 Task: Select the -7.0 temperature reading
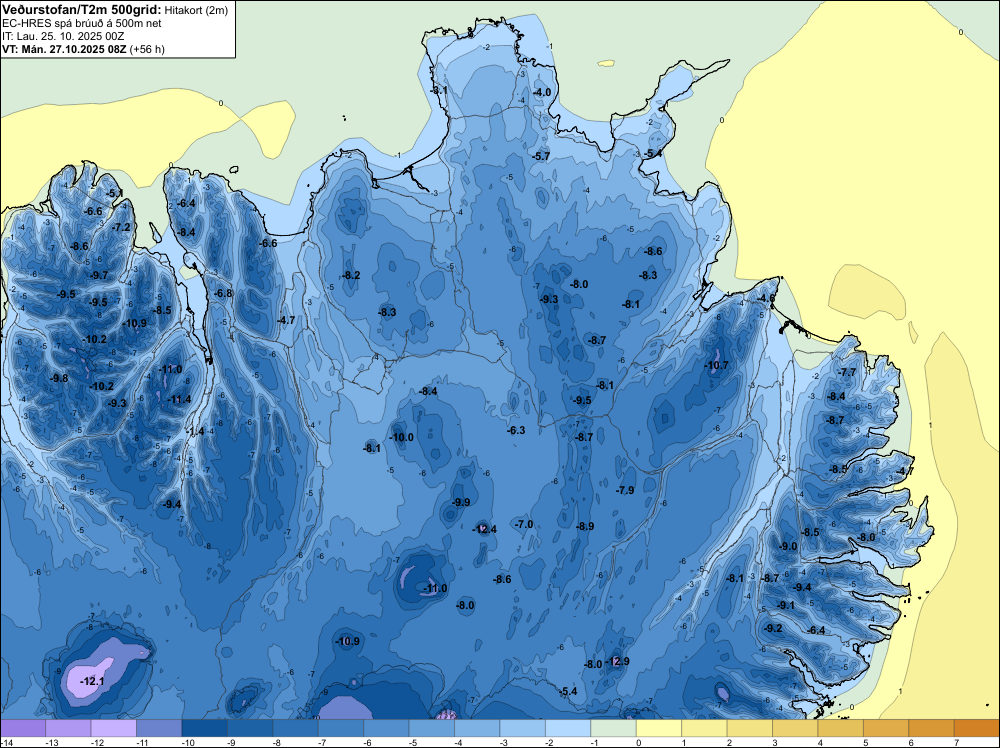524,524
